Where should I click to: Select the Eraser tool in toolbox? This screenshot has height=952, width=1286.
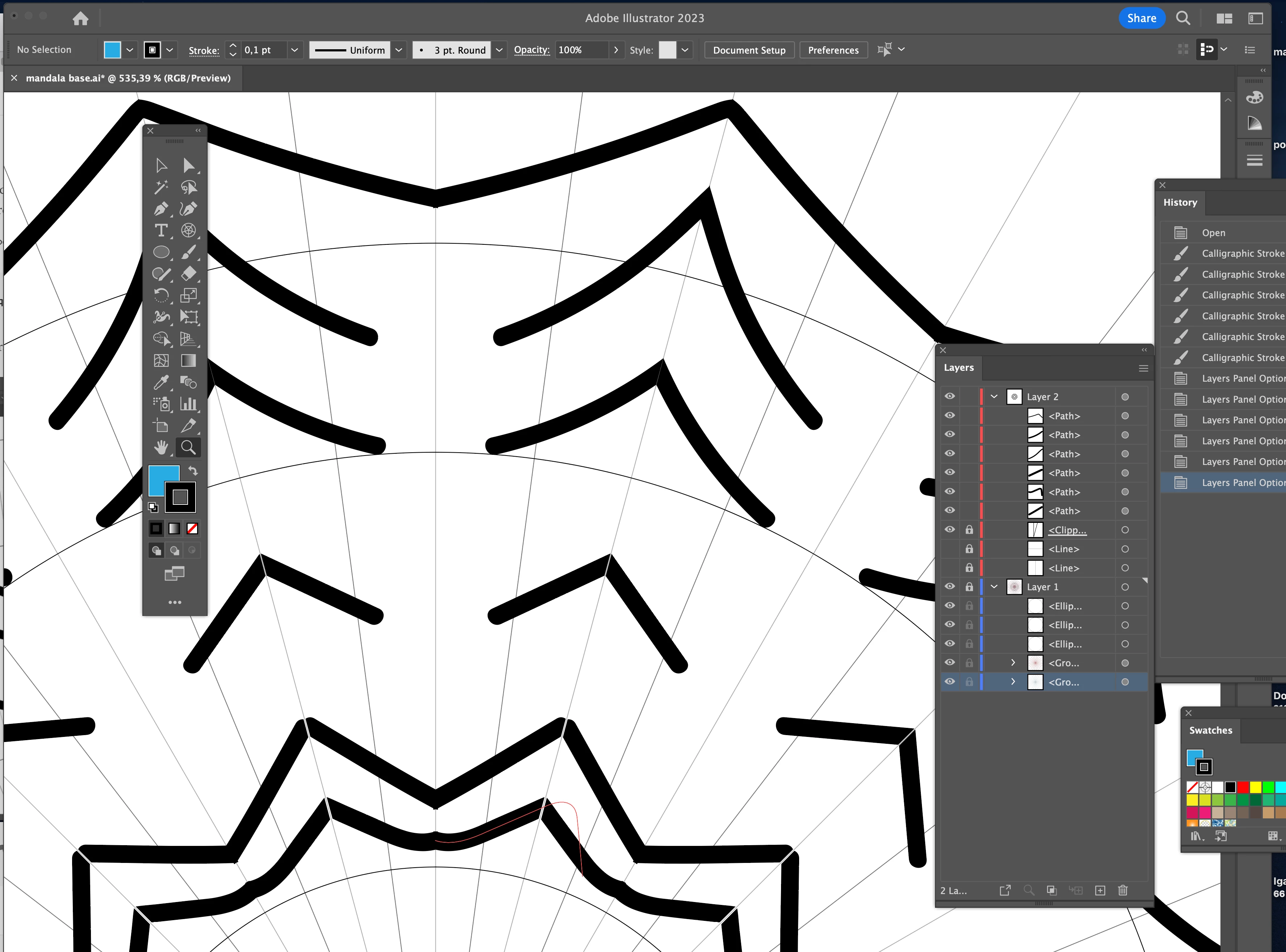click(188, 274)
